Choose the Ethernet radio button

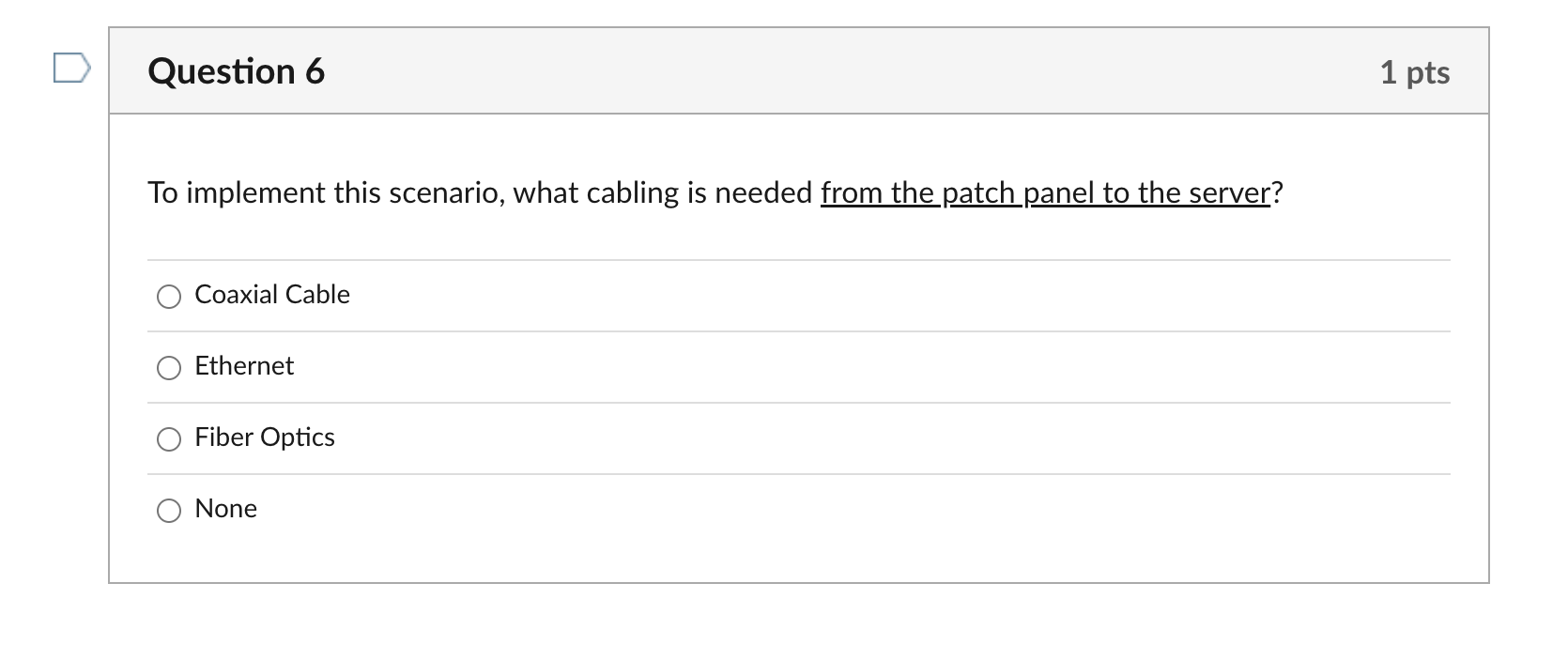(x=169, y=368)
